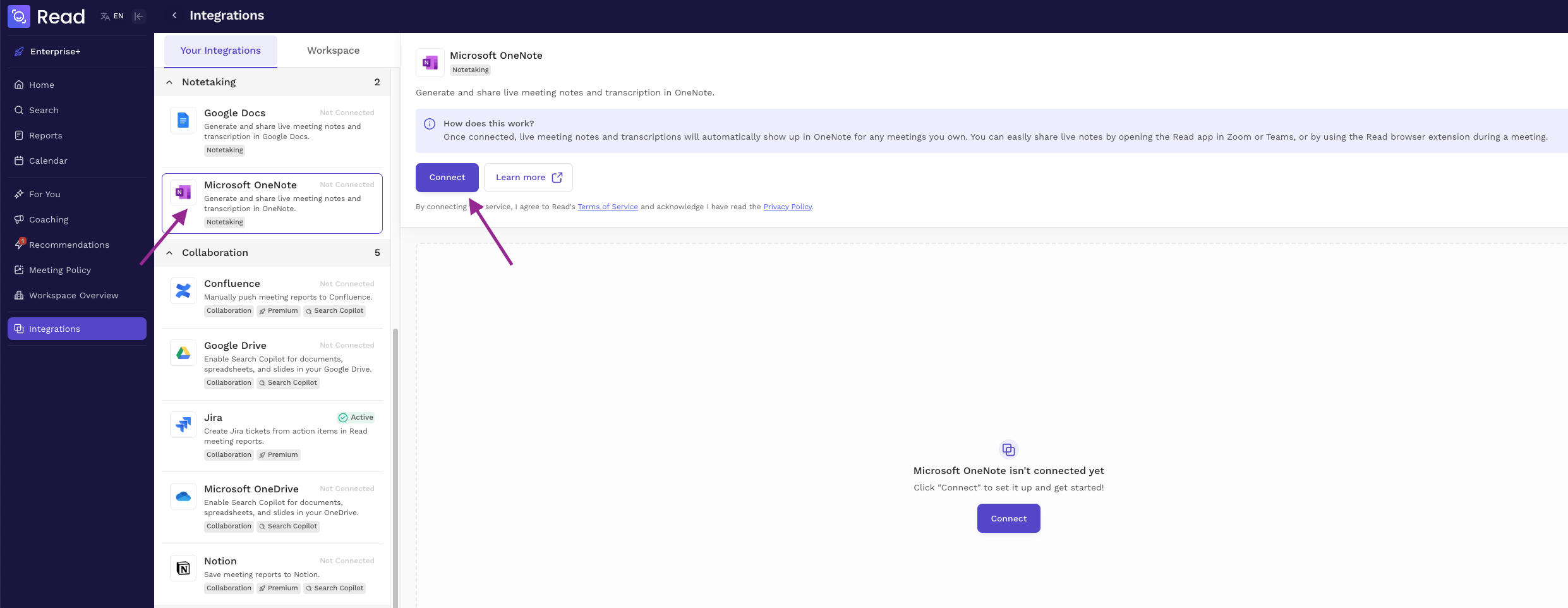
Task: Collapse the sidebar with the arrow icon
Action: 139,16
